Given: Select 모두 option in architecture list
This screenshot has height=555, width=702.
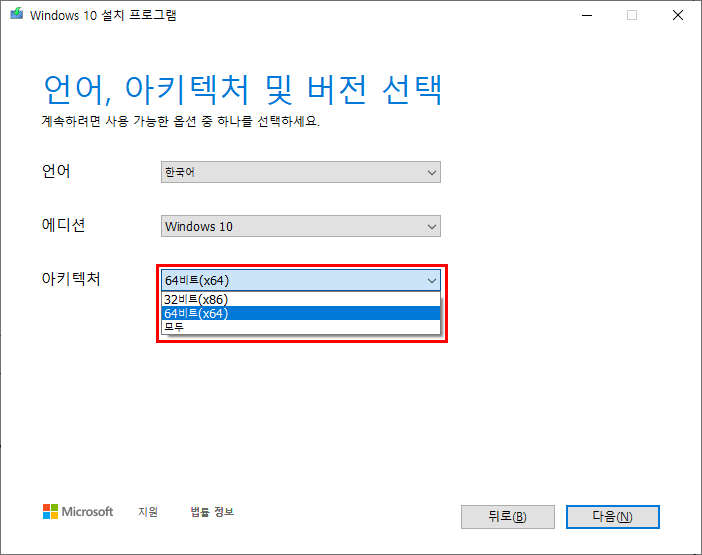Looking at the screenshot, I should tap(300, 327).
